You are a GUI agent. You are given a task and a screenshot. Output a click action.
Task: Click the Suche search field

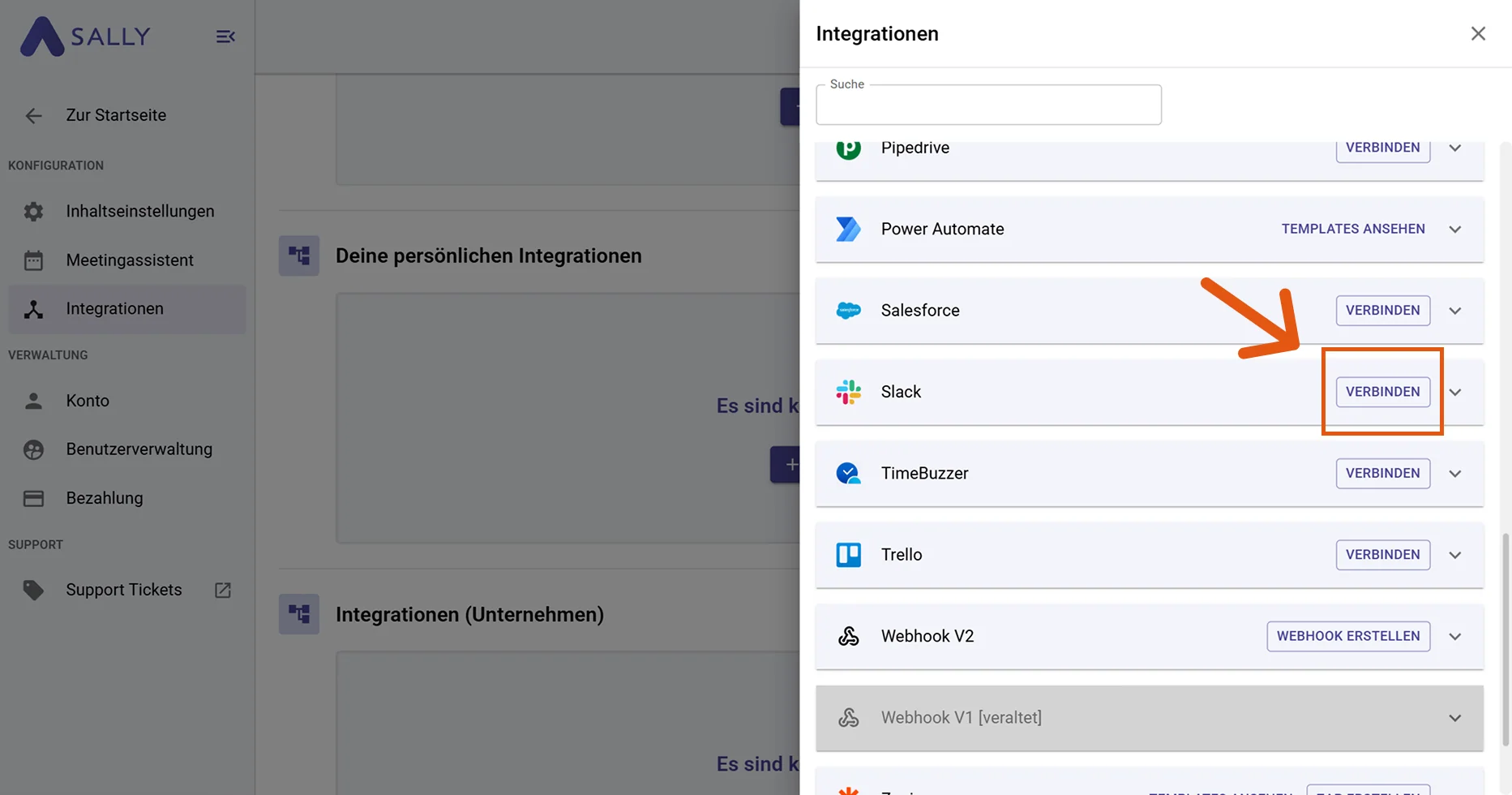coord(988,105)
